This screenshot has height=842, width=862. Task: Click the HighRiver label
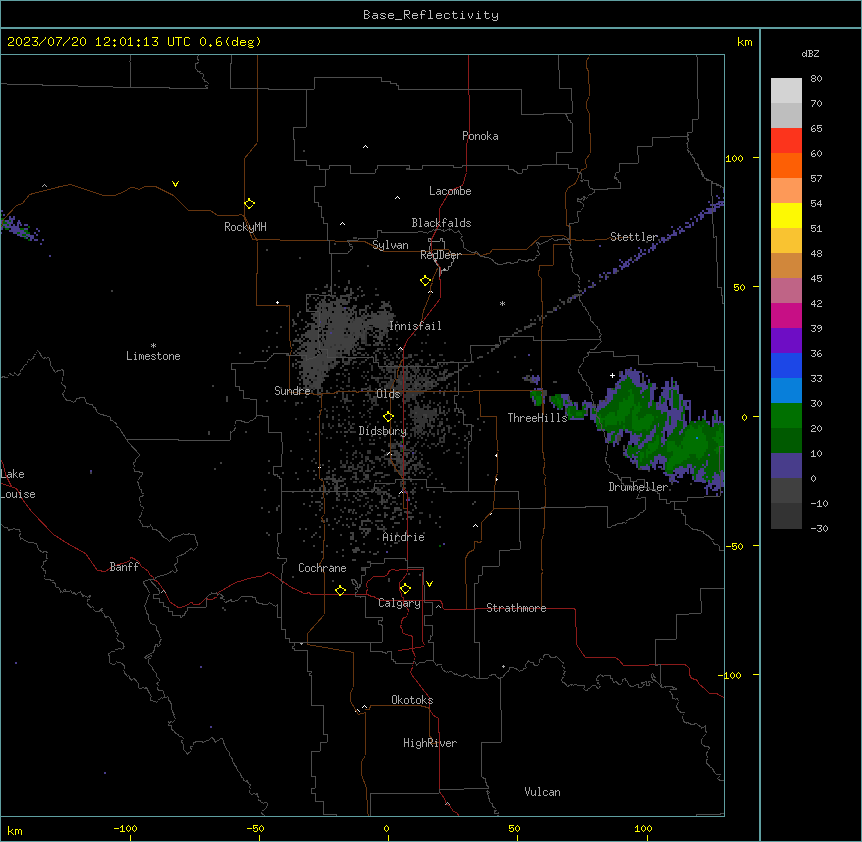(430, 743)
